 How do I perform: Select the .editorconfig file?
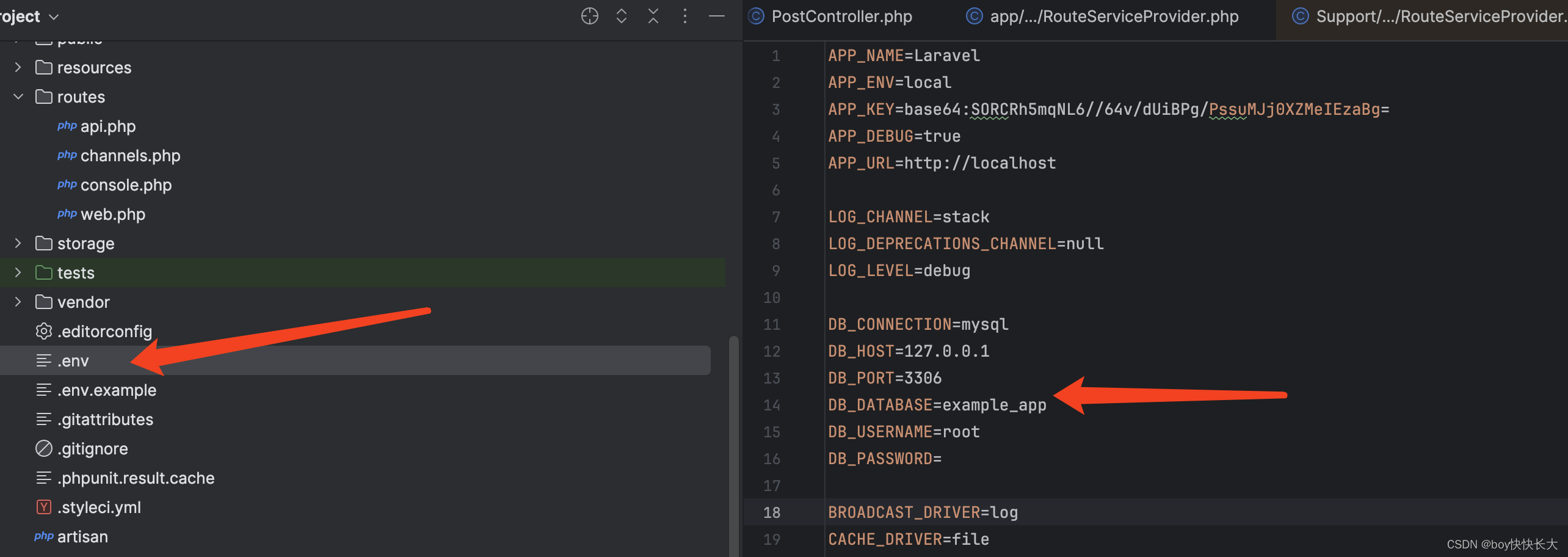(x=104, y=332)
